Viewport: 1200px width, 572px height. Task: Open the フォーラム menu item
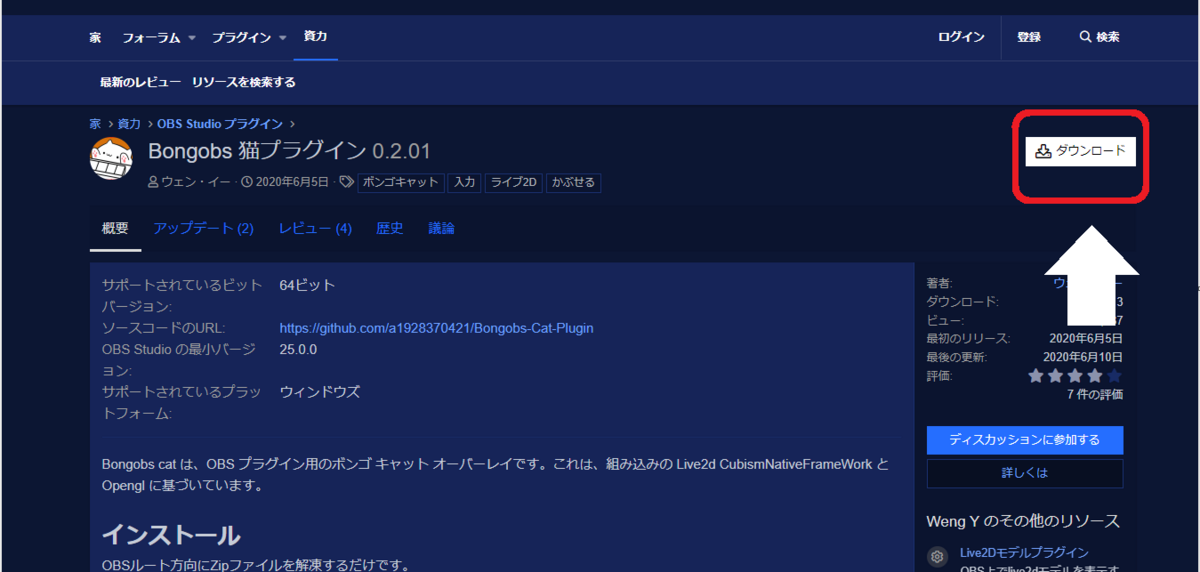[x=151, y=37]
